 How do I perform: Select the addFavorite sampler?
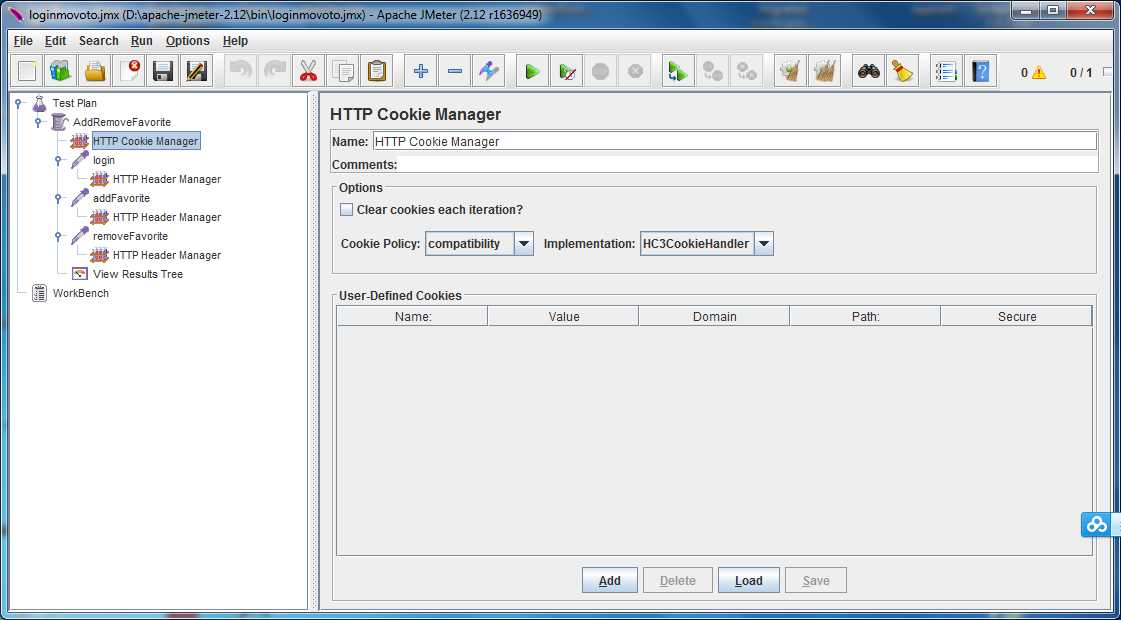122,198
